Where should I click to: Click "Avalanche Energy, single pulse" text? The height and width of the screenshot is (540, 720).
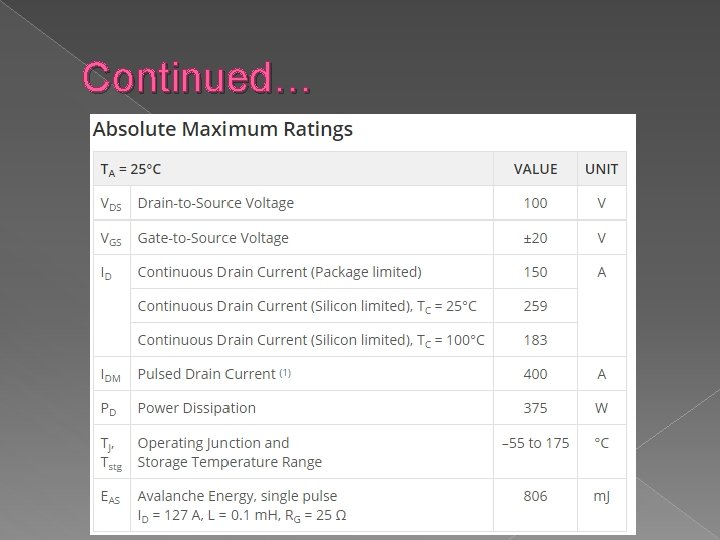coord(237,496)
